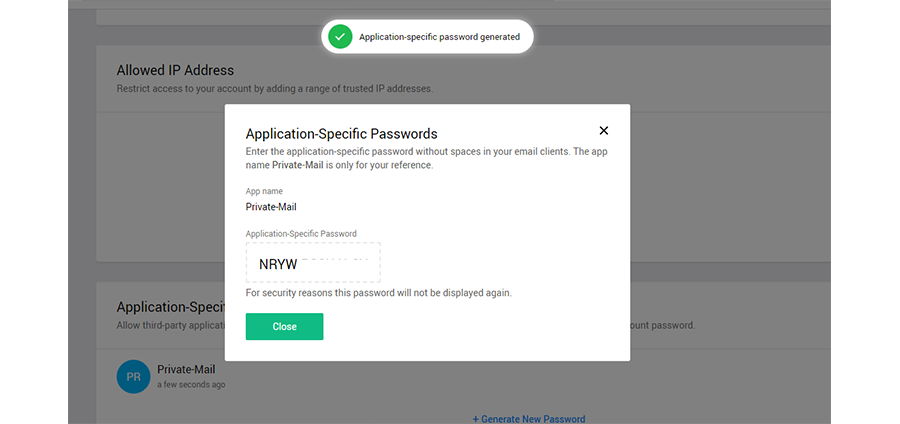The width and height of the screenshot is (900, 424).
Task: Click the PR avatar circle
Action: [133, 376]
